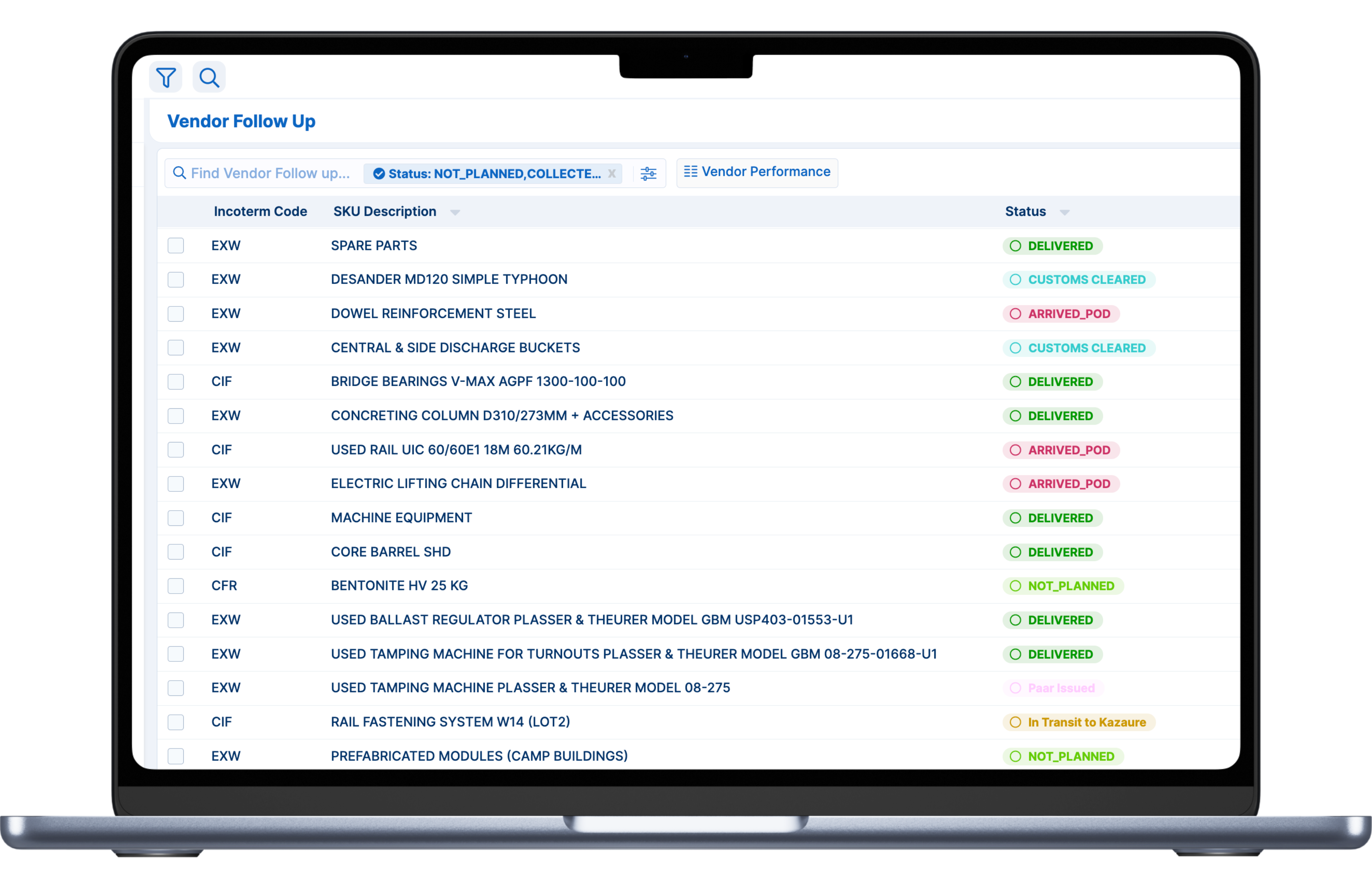Click the search icon inside Find field

point(179,173)
